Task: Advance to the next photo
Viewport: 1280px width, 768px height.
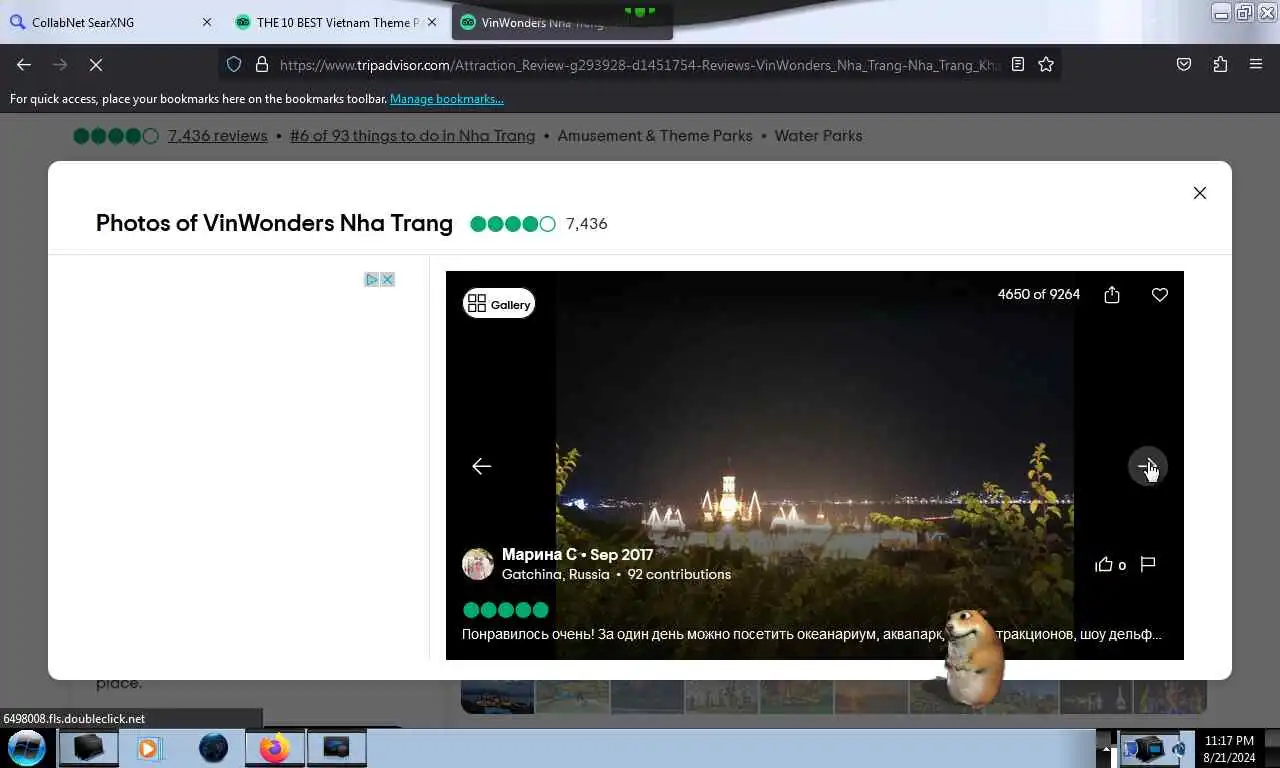Action: coord(1147,466)
